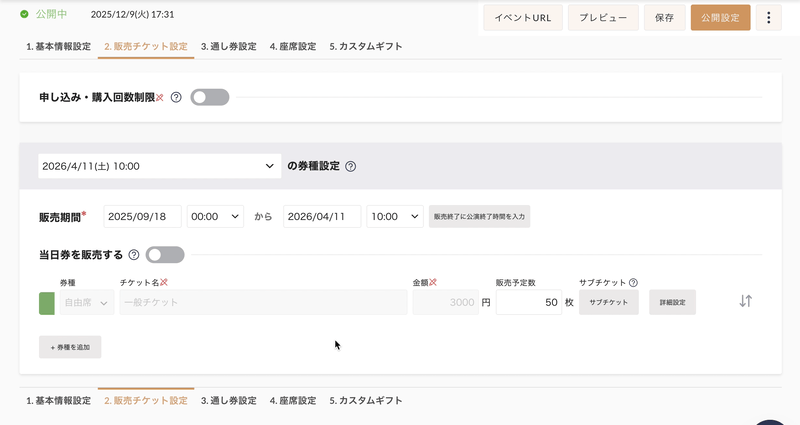The width and height of the screenshot is (800, 425).
Task: Click help icon beside 申し込み・購入回数制限
Action: pos(176,97)
